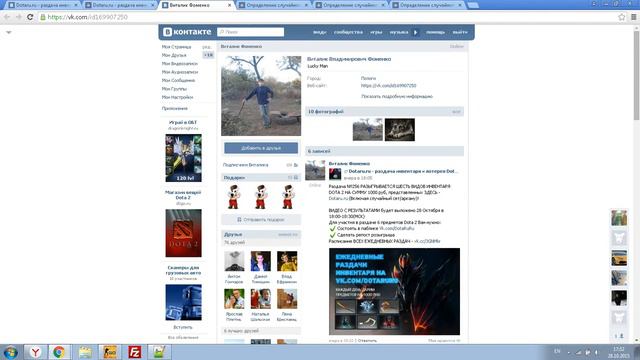Image resolution: width=640 pixels, height=360 pixels.
Task: Open the игры header menu item
Action: [376, 32]
